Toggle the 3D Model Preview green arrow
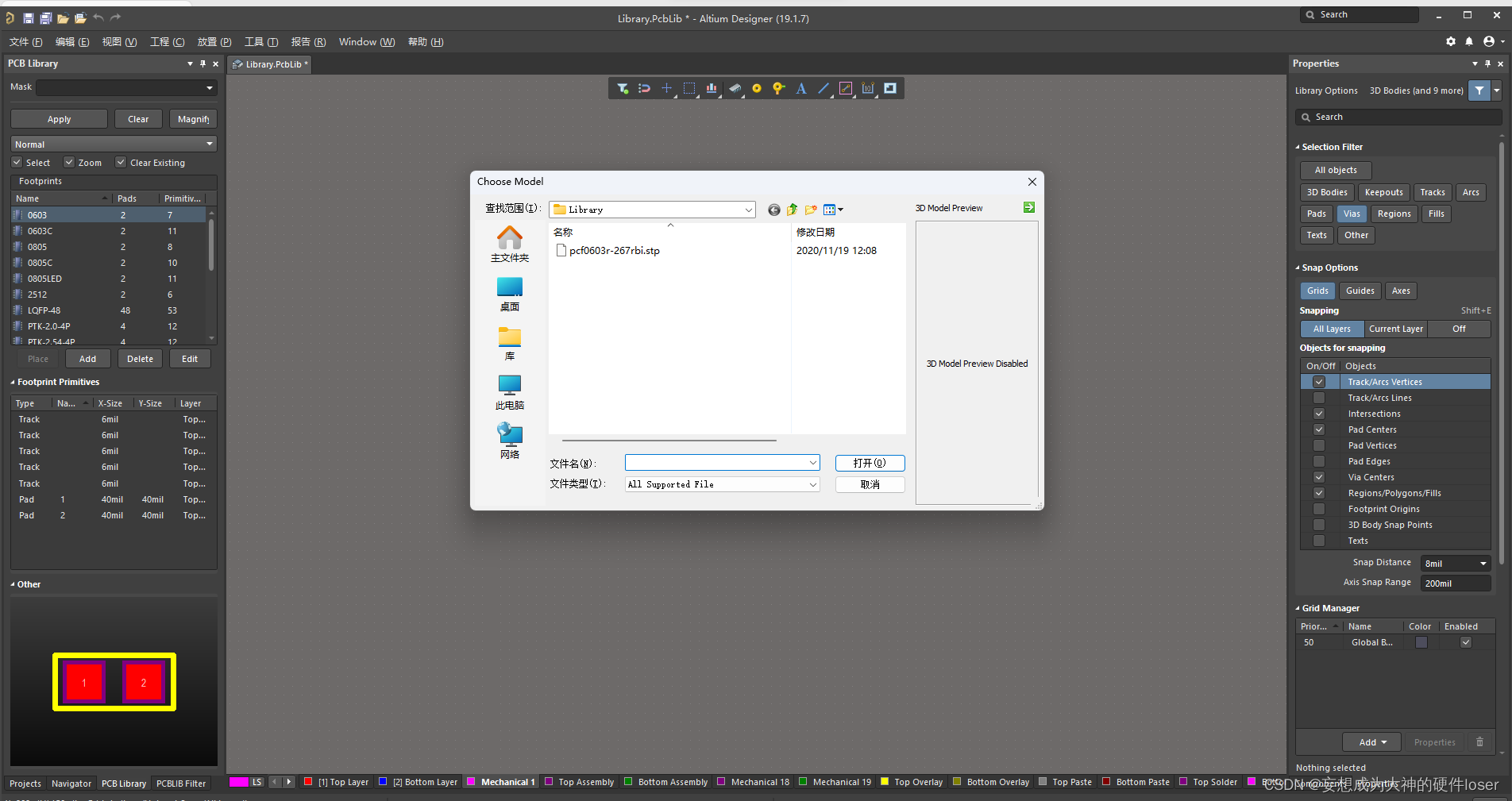 (x=1029, y=207)
